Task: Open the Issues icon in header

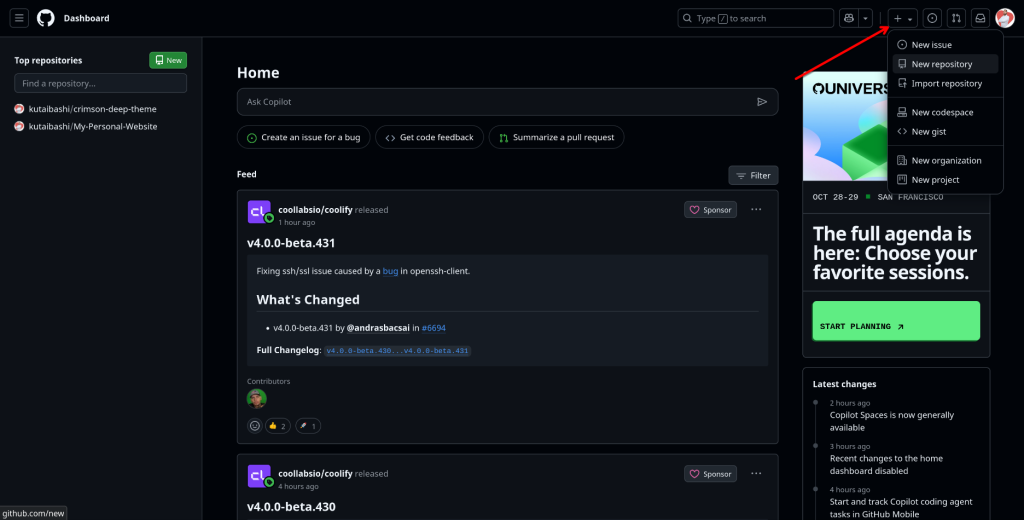Action: (933, 18)
